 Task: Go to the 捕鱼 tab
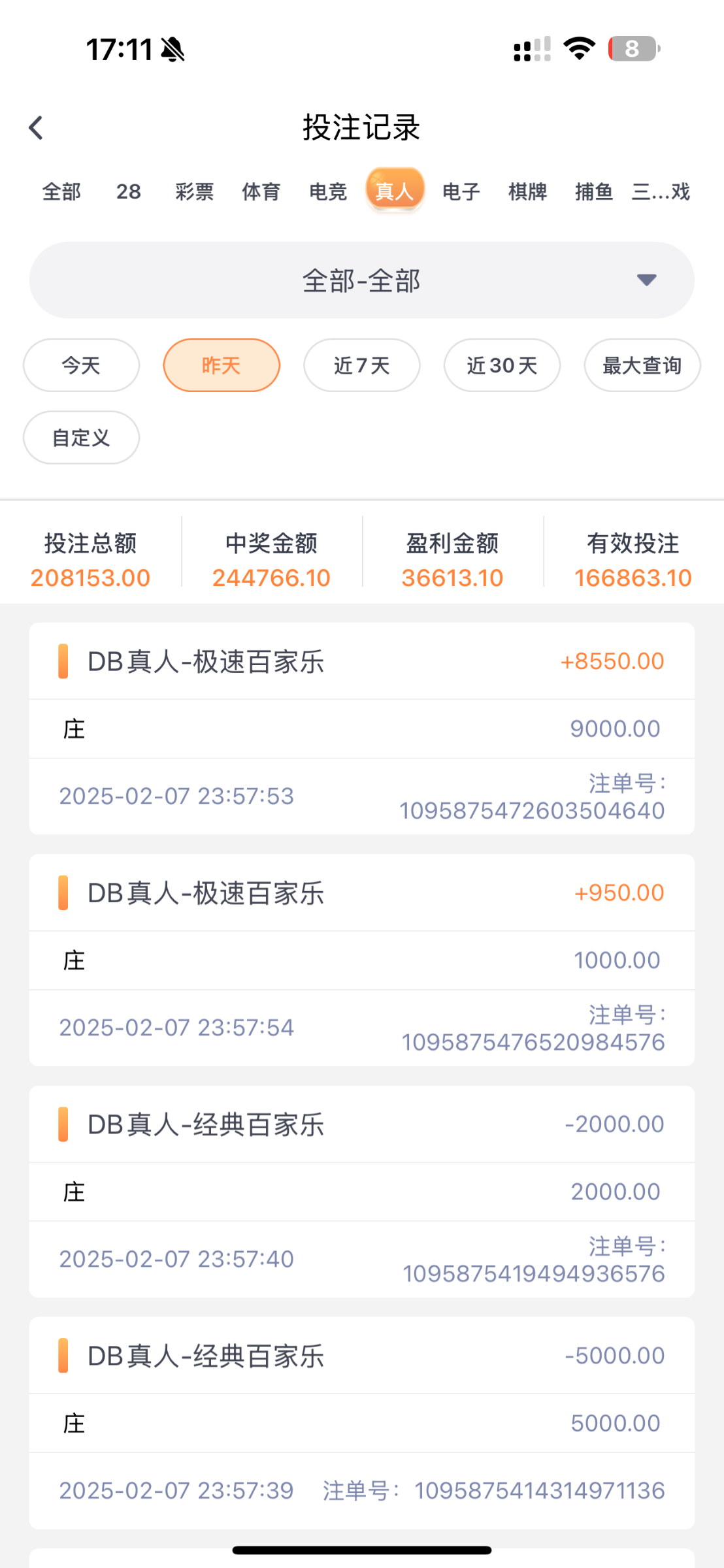(594, 191)
